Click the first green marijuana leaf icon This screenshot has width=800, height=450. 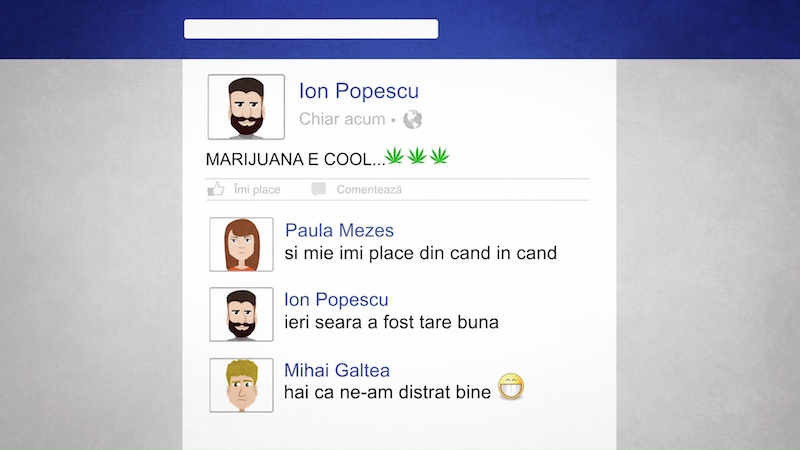[394, 155]
